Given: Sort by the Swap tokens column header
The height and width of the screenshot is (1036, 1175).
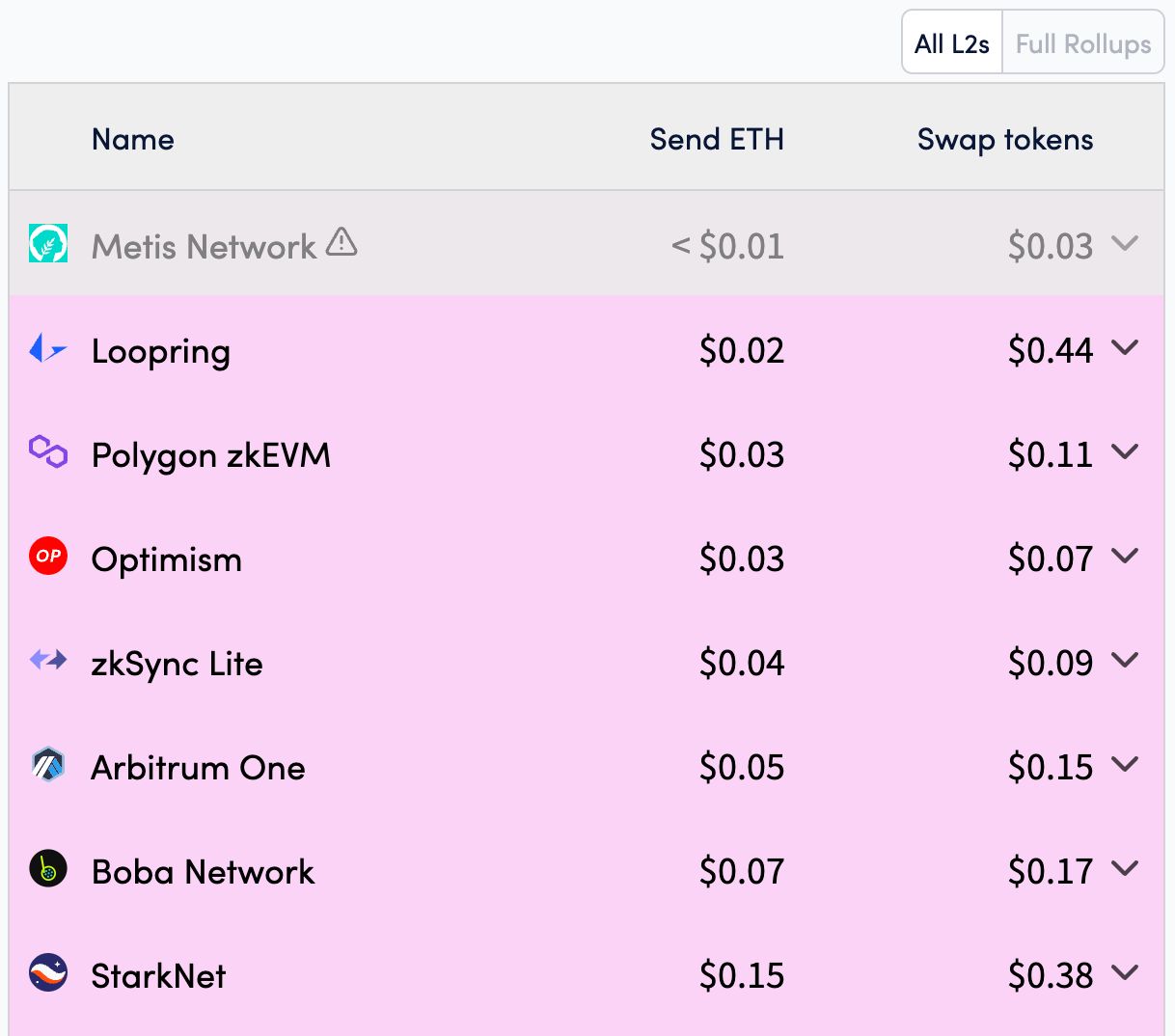Looking at the screenshot, I should coord(1005,140).
